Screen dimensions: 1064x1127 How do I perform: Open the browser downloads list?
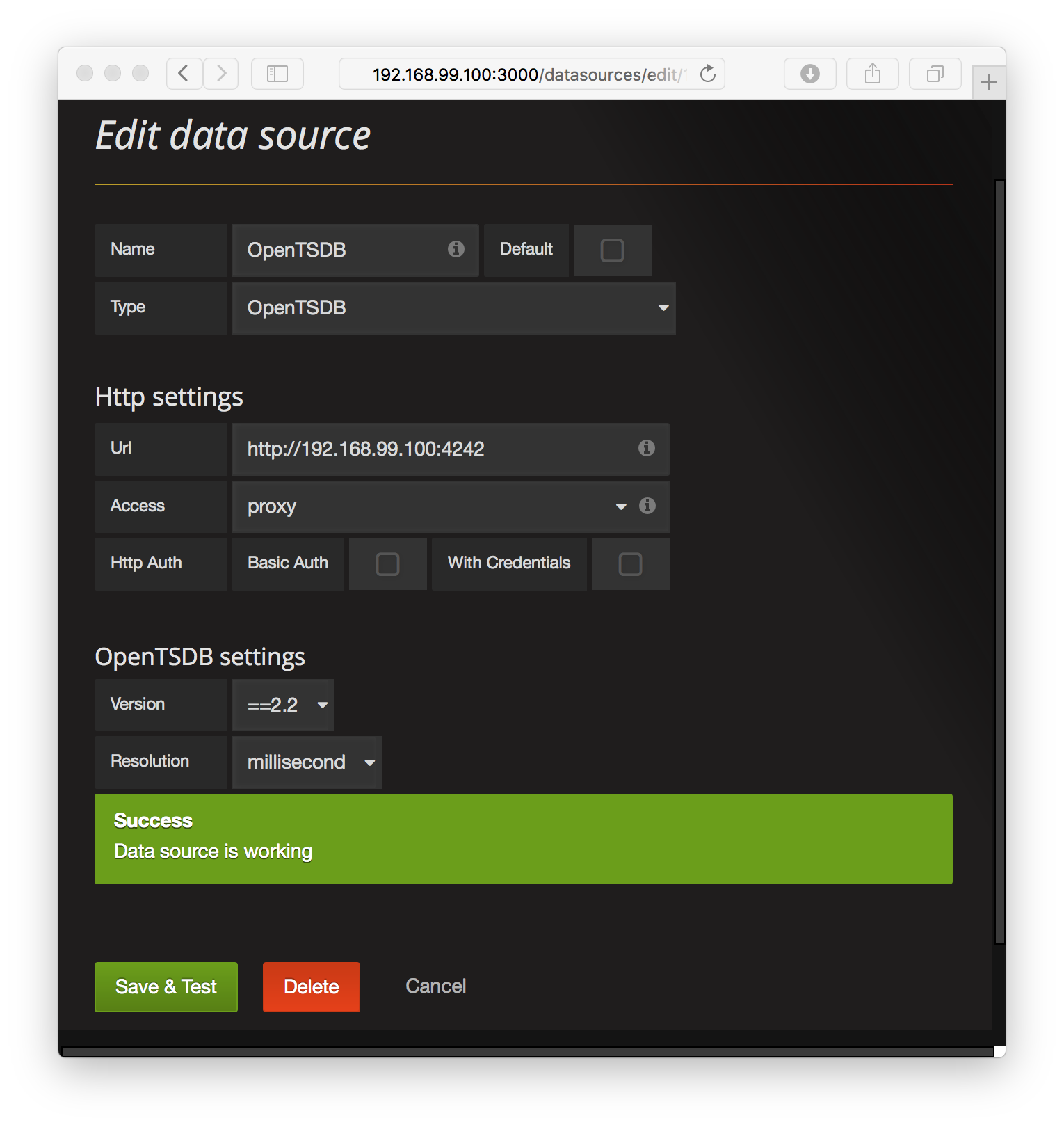(810, 73)
